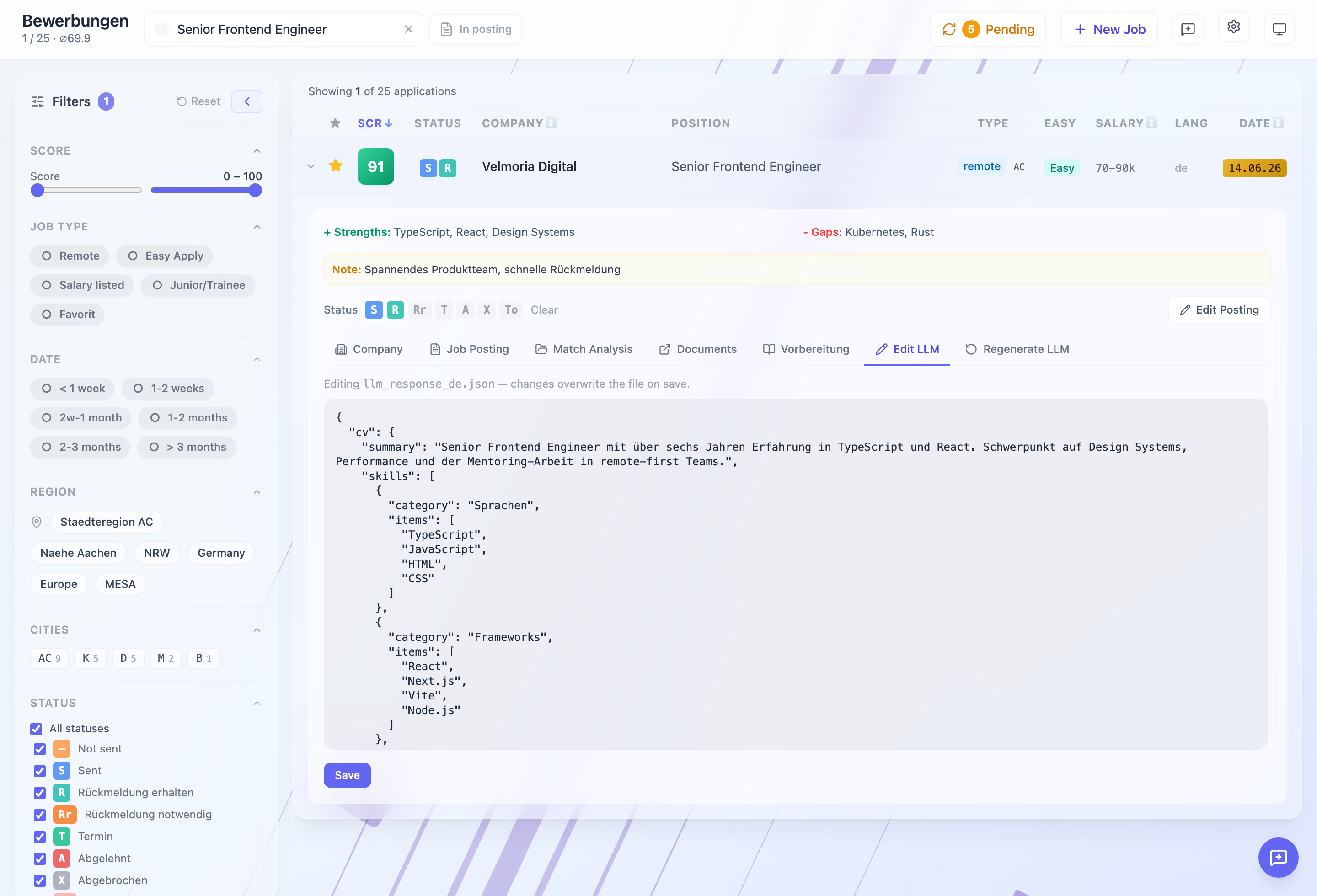The height and width of the screenshot is (896, 1317).
Task: Collapse the Velmoria Digital row details
Action: click(311, 166)
